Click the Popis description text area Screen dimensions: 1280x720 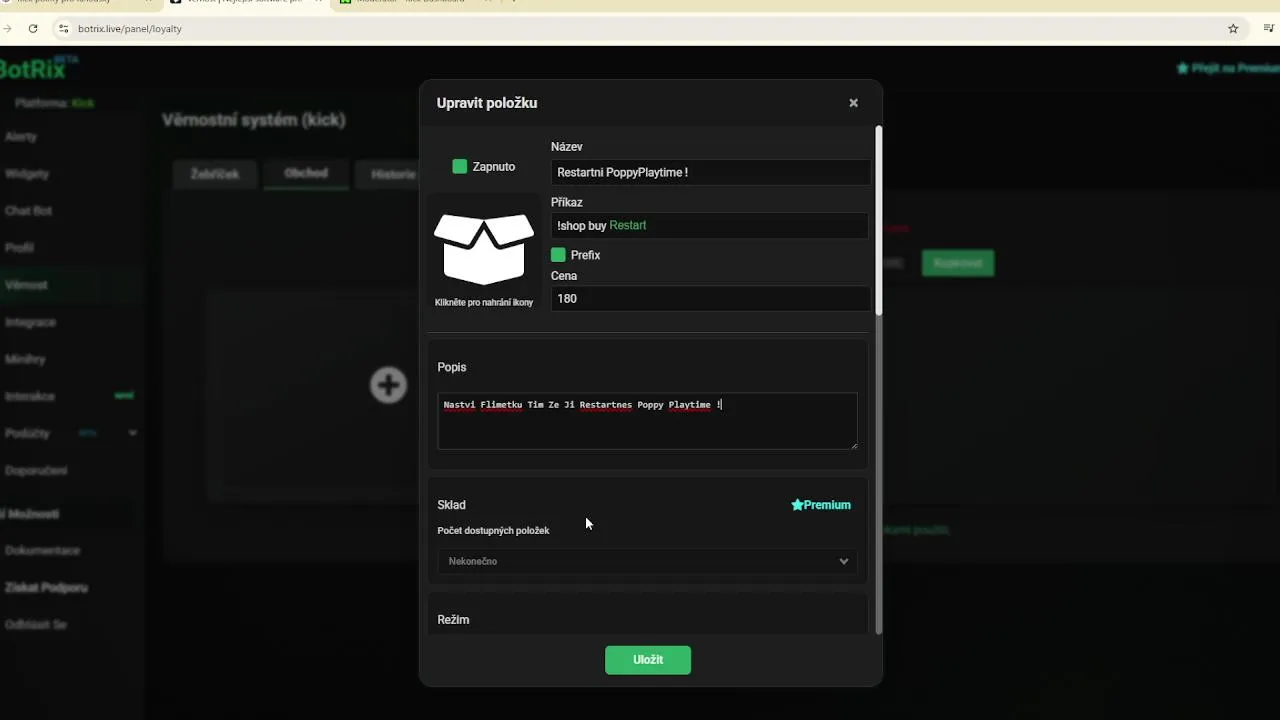tap(647, 420)
